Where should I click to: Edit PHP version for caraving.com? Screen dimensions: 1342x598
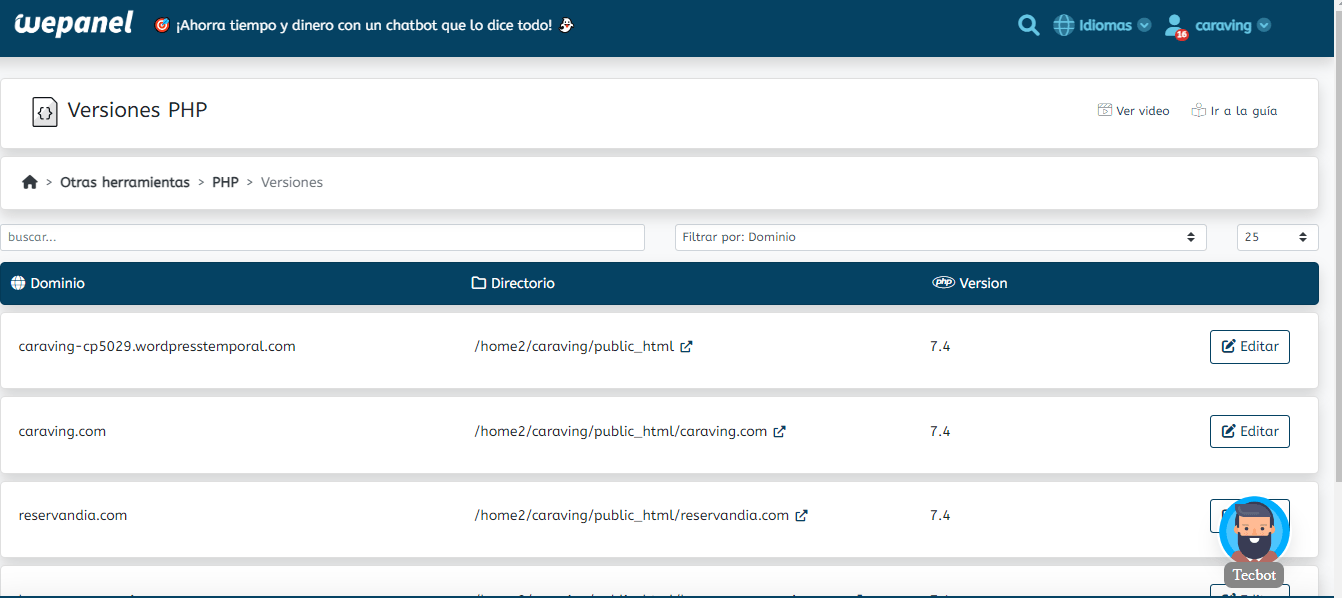coord(1250,431)
